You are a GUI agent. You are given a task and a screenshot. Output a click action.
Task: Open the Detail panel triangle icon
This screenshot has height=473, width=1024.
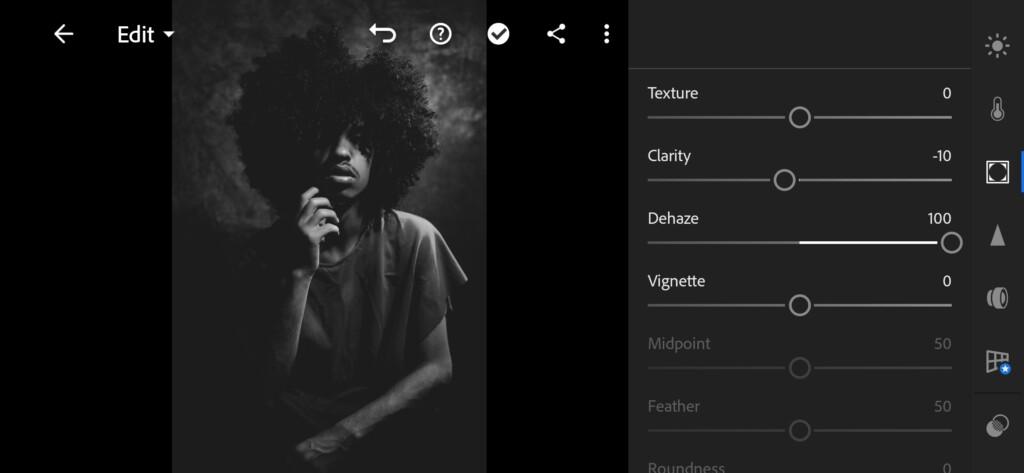pos(997,235)
